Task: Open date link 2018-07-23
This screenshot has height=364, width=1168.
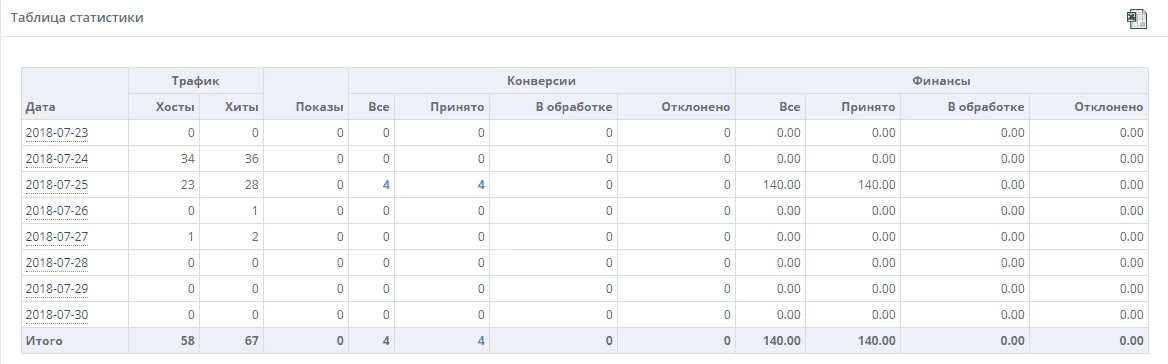Action: 57,132
